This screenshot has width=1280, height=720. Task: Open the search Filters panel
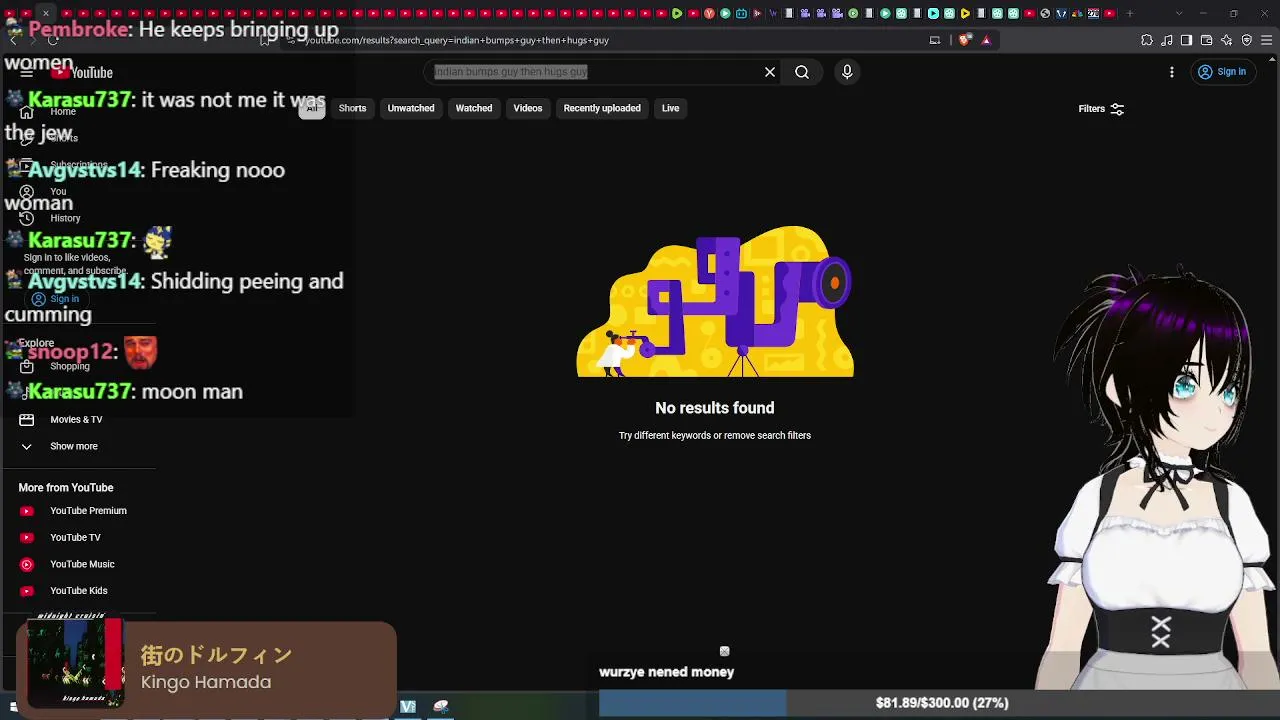[x=1101, y=109]
